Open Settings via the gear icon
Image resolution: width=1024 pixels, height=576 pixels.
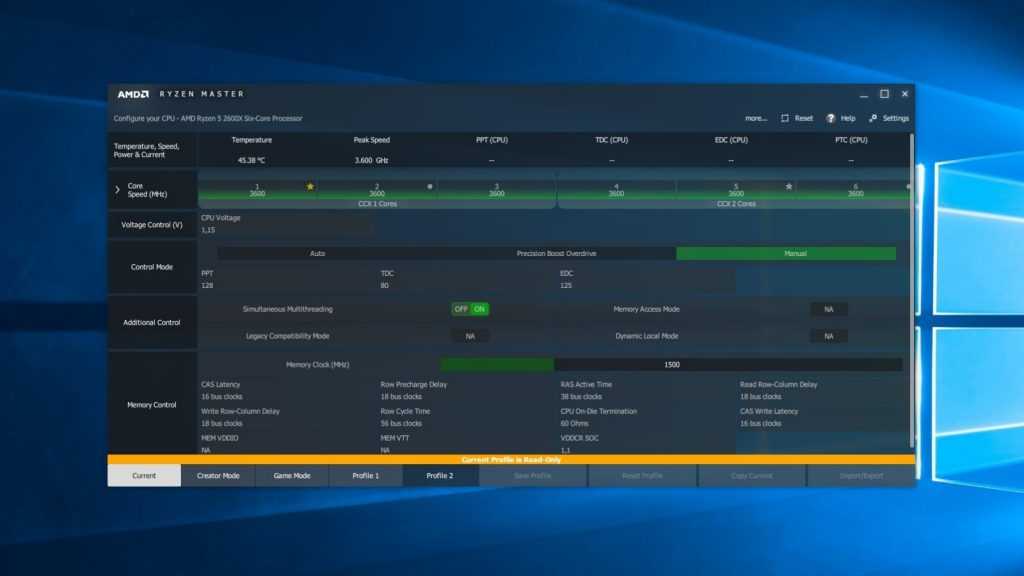(x=873, y=118)
